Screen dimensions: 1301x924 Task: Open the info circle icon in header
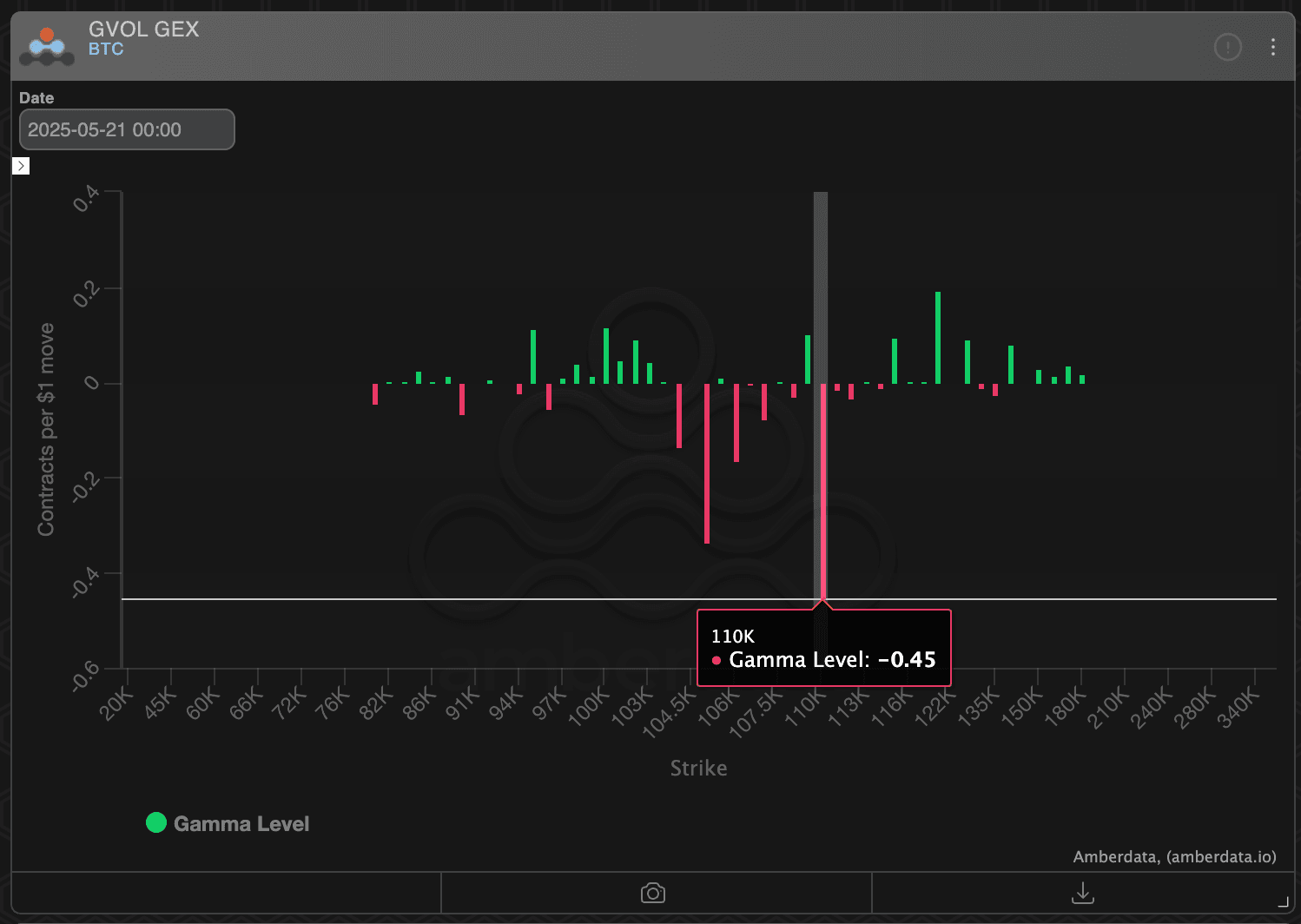pos(1227,47)
